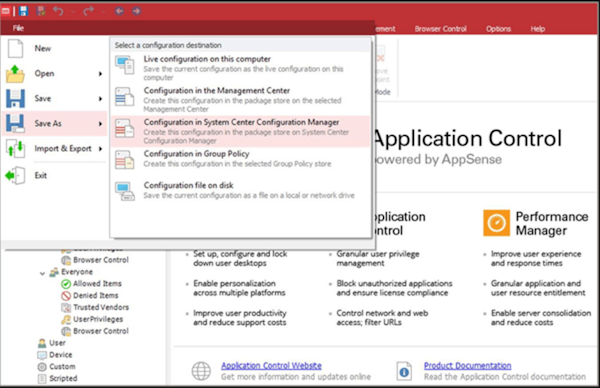Select the UserPrivileges node under Everyone
The width and height of the screenshot is (600, 388).
(92, 319)
